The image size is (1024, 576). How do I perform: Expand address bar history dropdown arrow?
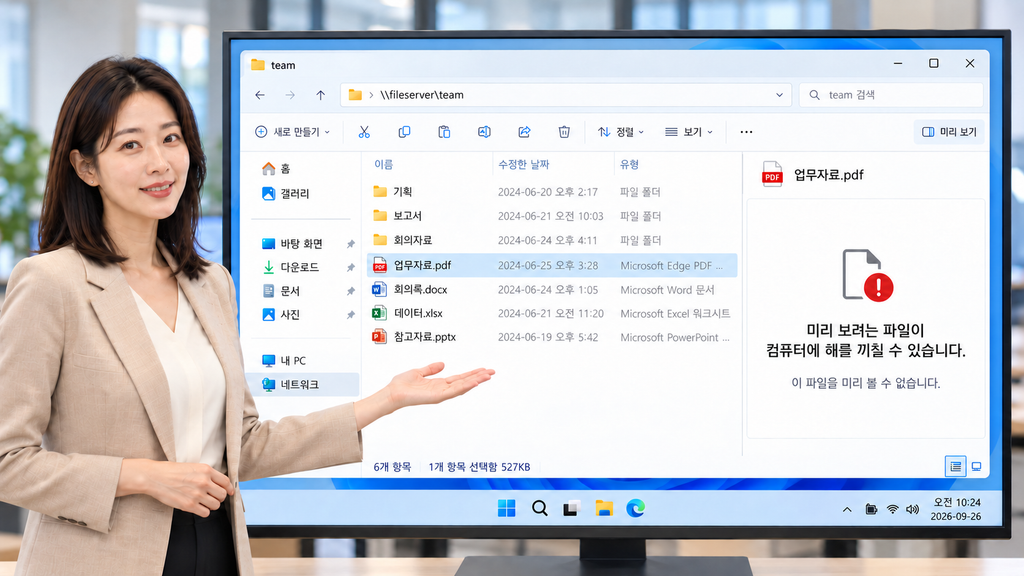[779, 95]
